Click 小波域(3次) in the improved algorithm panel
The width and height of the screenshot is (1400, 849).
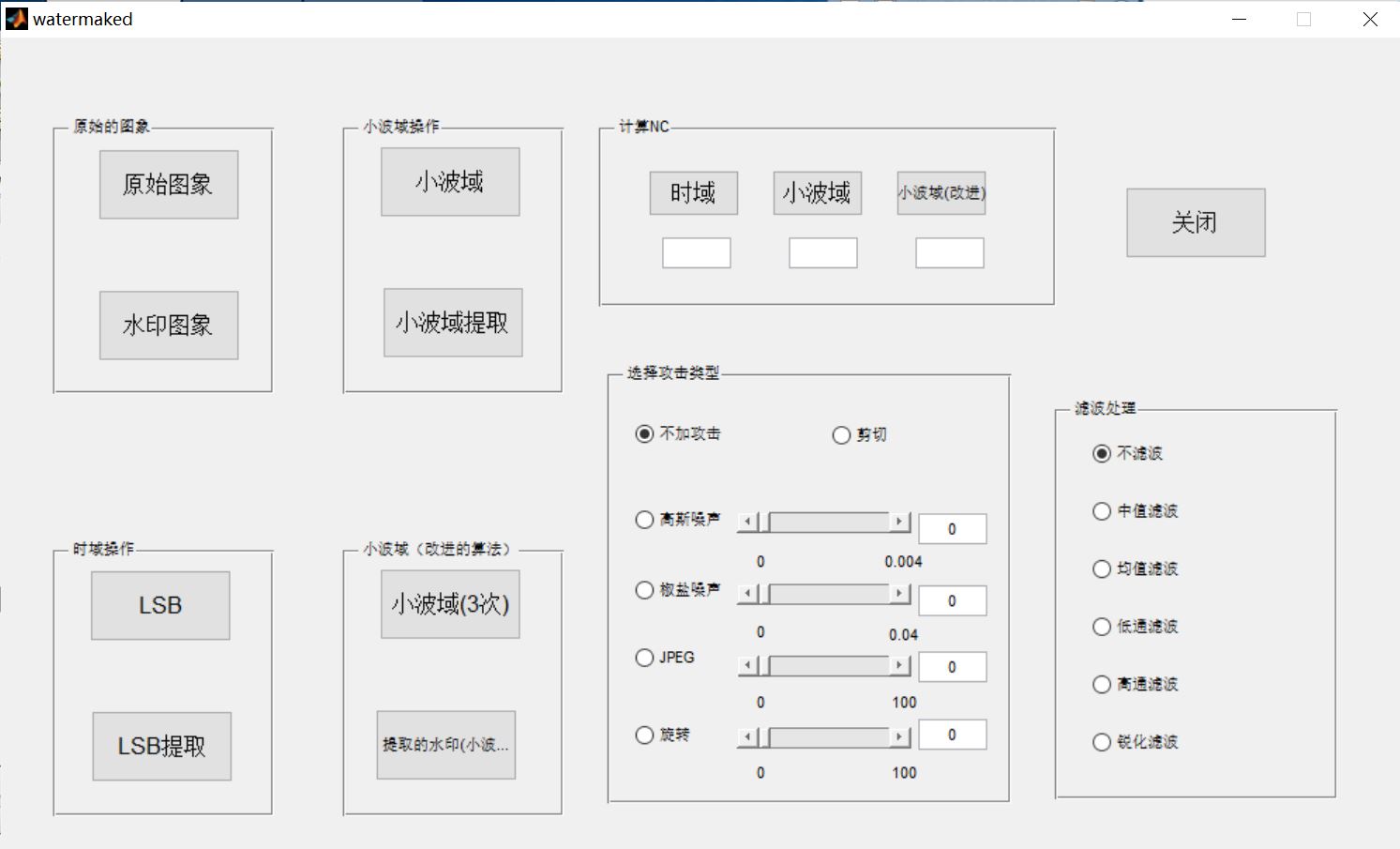click(448, 604)
